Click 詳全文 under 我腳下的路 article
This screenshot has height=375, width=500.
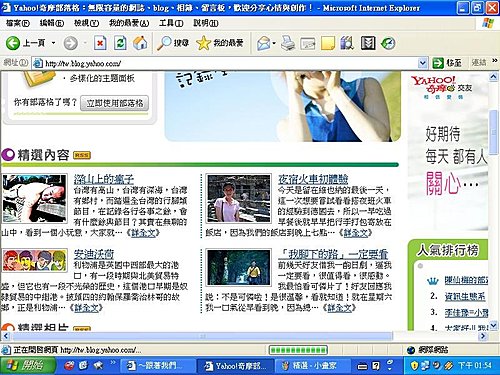[339, 308]
